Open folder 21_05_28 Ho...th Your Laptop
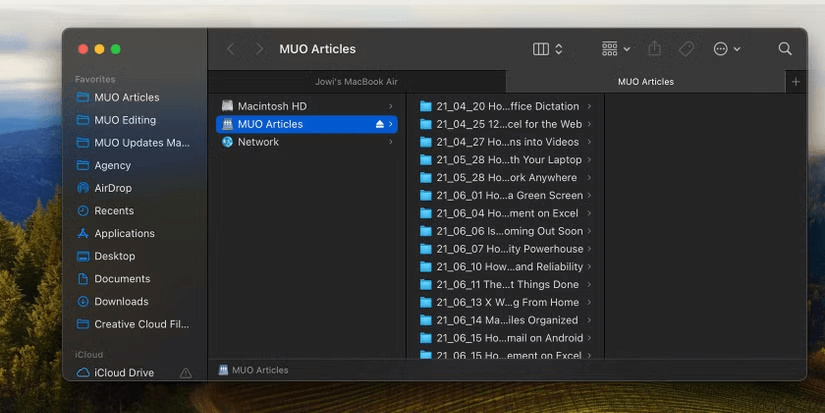825x413 pixels. (x=506, y=159)
